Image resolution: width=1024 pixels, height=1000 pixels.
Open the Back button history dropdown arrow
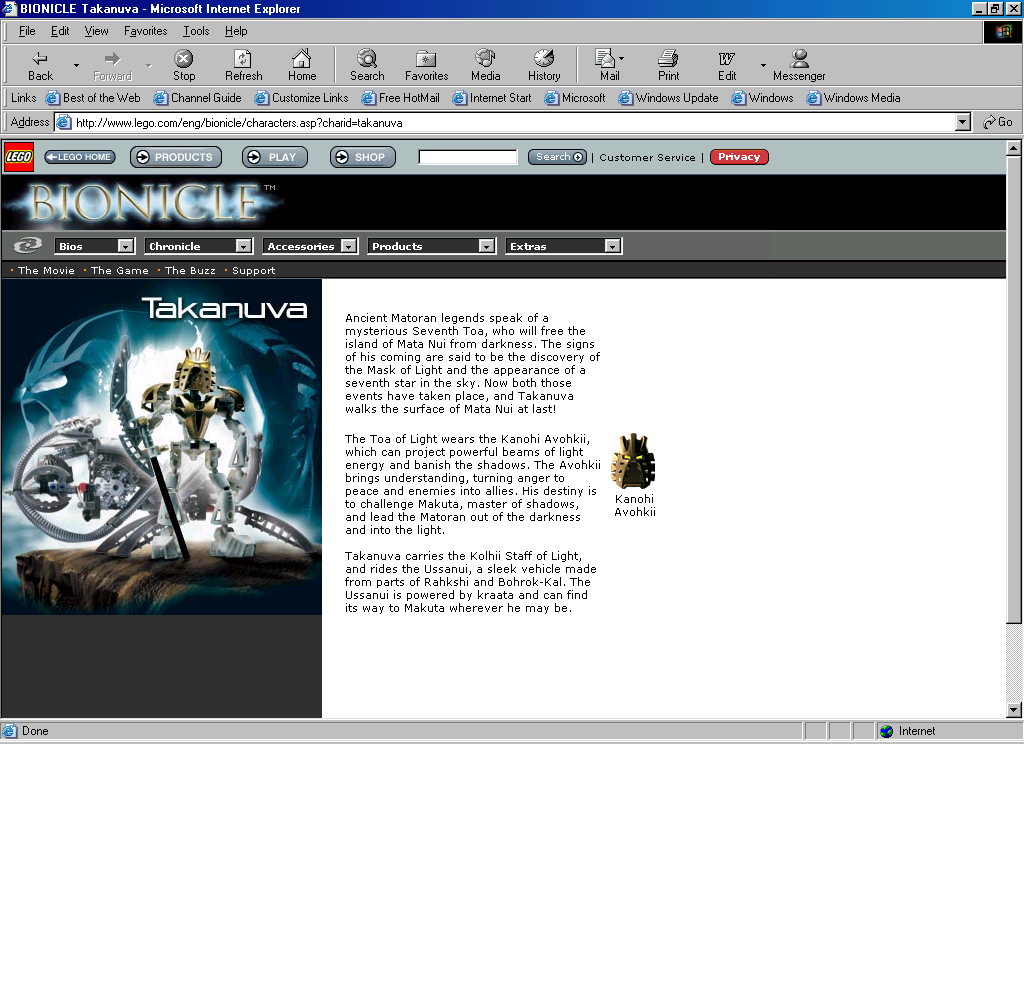(x=76, y=65)
